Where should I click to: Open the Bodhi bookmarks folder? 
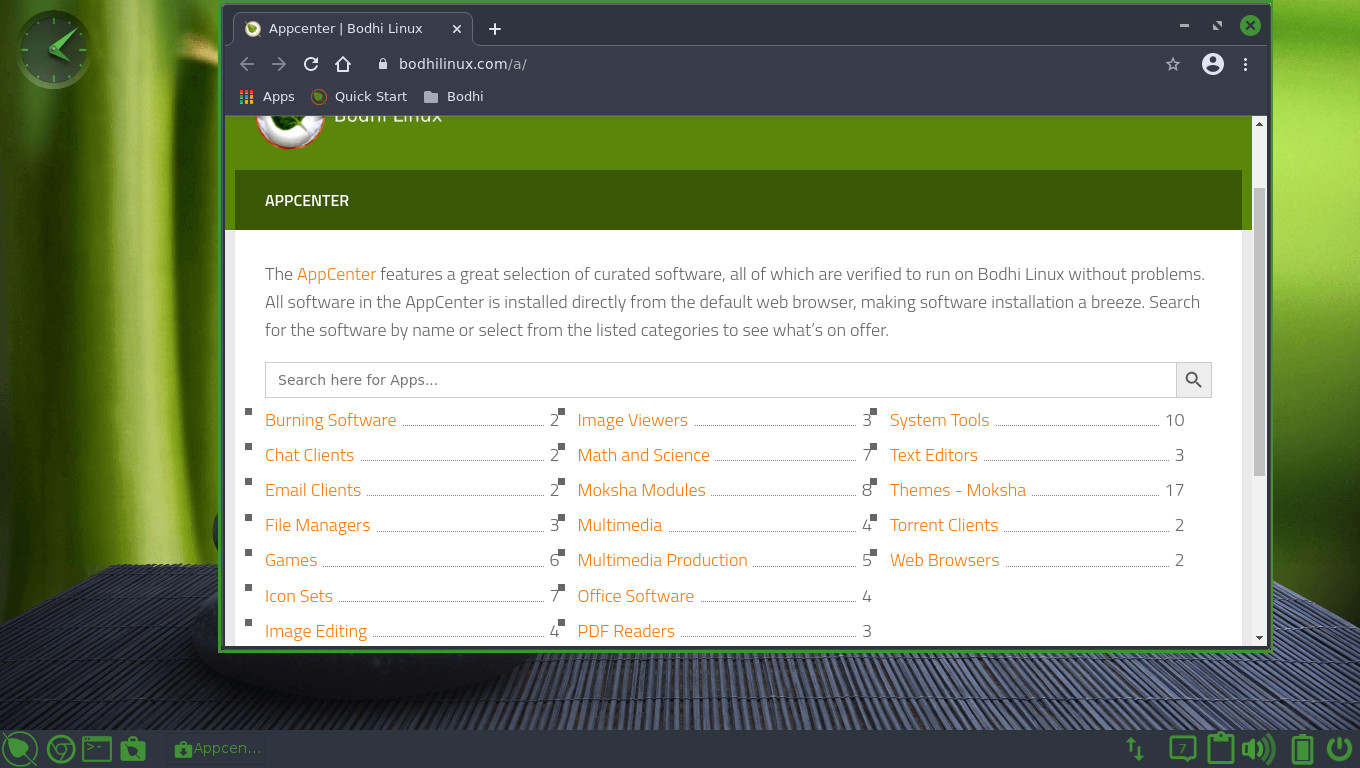pos(454,97)
